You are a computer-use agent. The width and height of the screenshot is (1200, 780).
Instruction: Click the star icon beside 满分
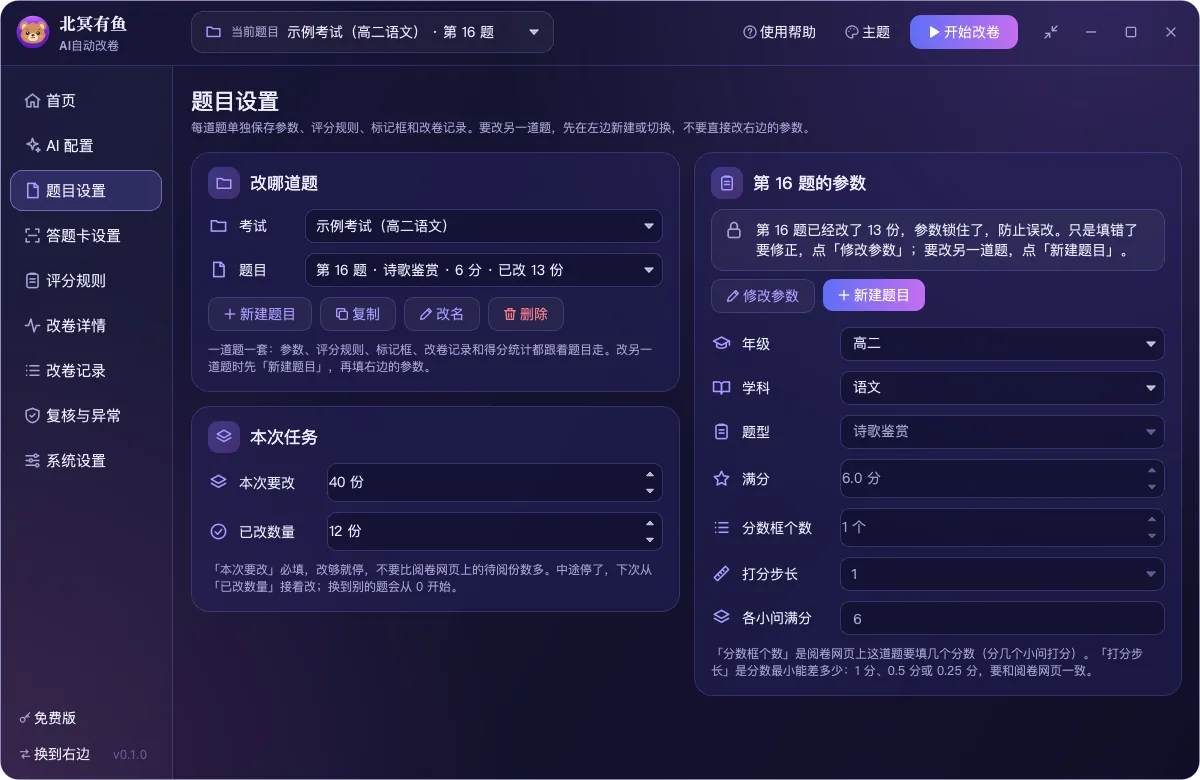721,478
